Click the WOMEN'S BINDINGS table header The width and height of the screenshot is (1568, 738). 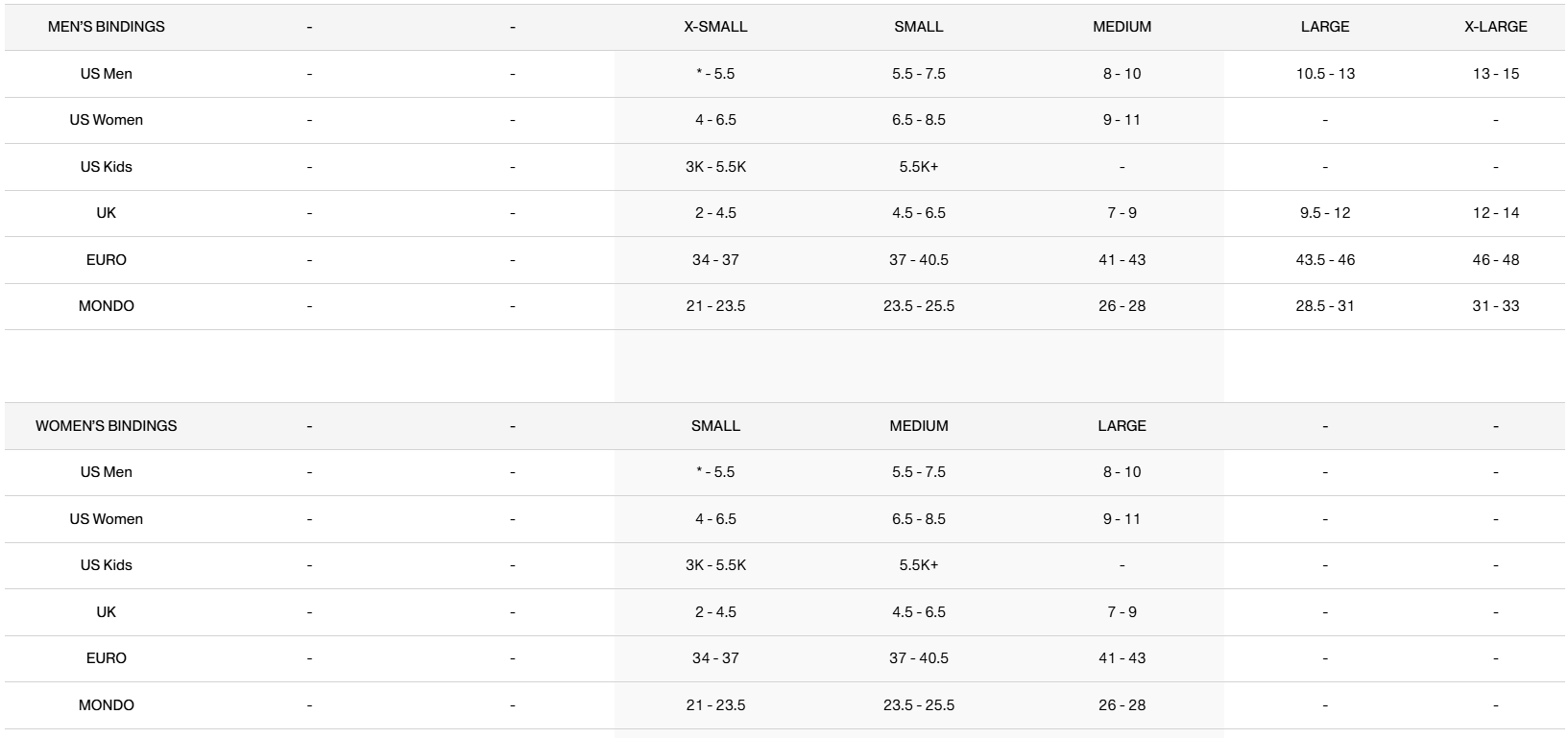[106, 426]
